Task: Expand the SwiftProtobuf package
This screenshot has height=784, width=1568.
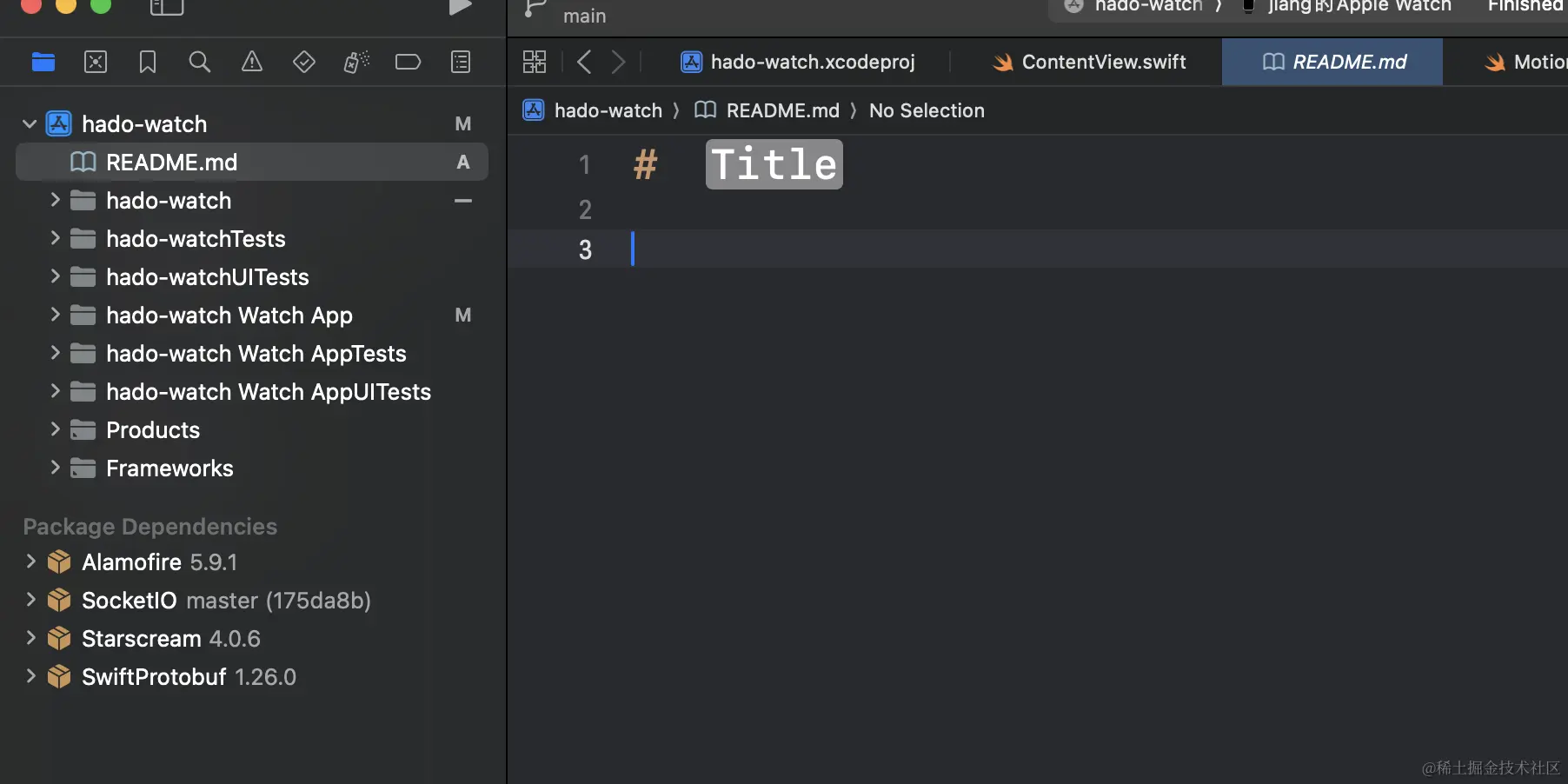Action: click(30, 676)
